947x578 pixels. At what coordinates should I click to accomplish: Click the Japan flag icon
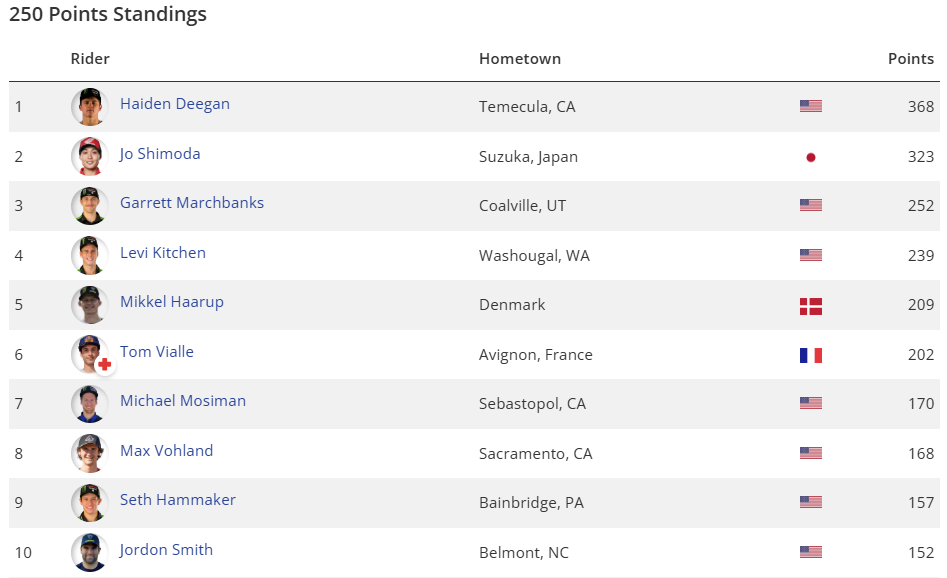pos(811,157)
